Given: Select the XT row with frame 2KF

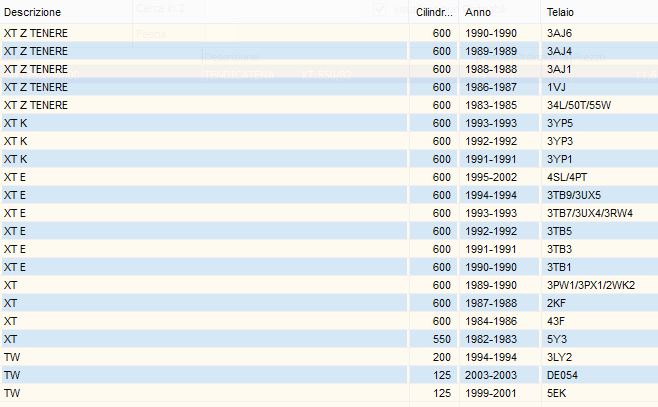Looking at the screenshot, I should 329,303.
